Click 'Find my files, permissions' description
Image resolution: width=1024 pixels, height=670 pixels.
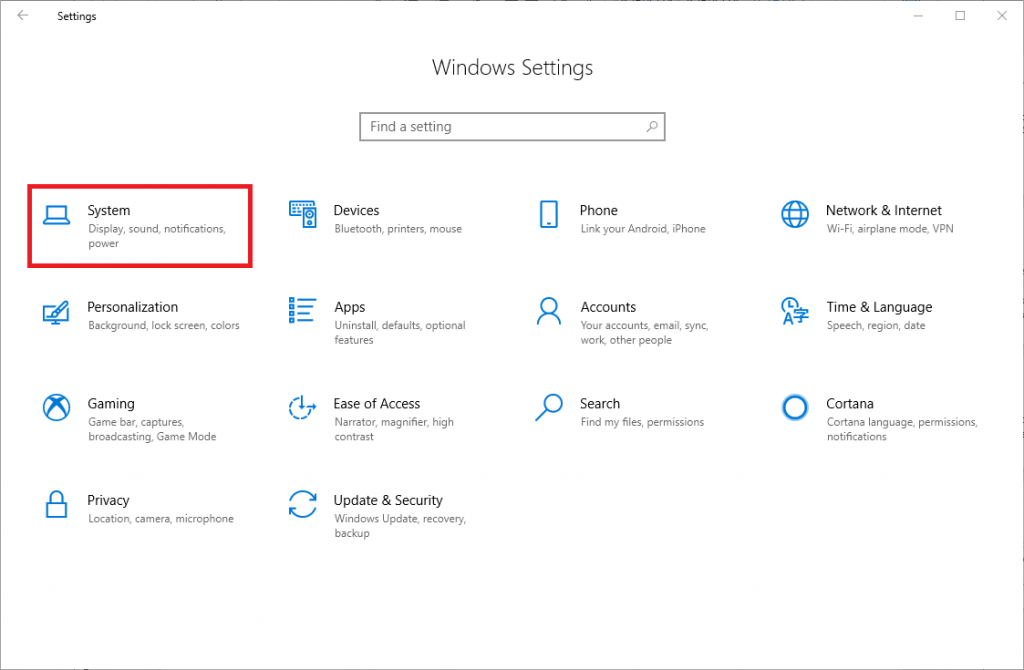642,422
